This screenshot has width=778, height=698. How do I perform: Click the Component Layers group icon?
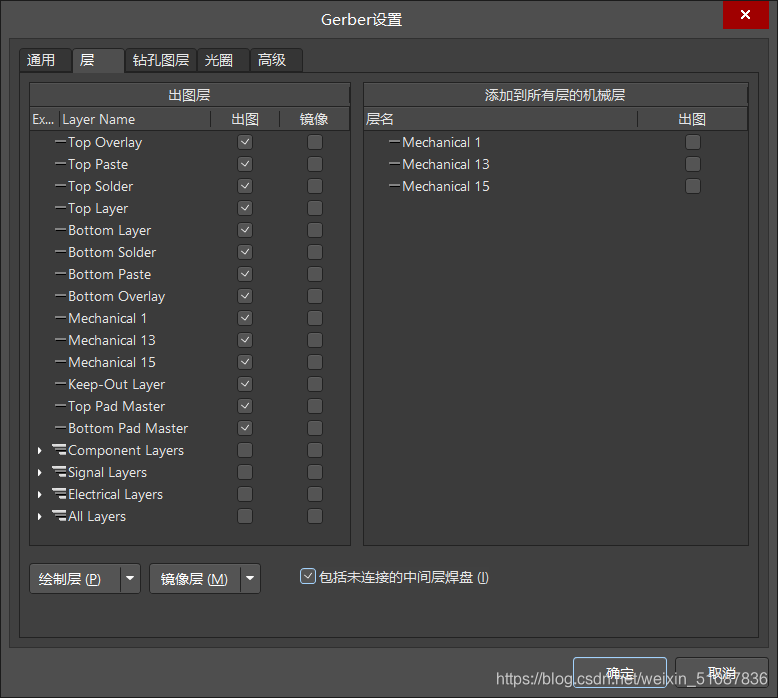click(x=59, y=450)
